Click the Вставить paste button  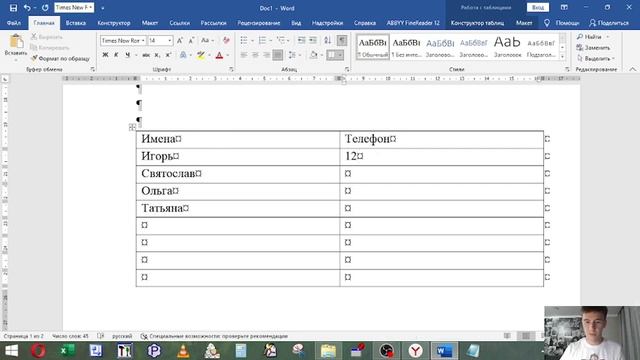pos(16,46)
